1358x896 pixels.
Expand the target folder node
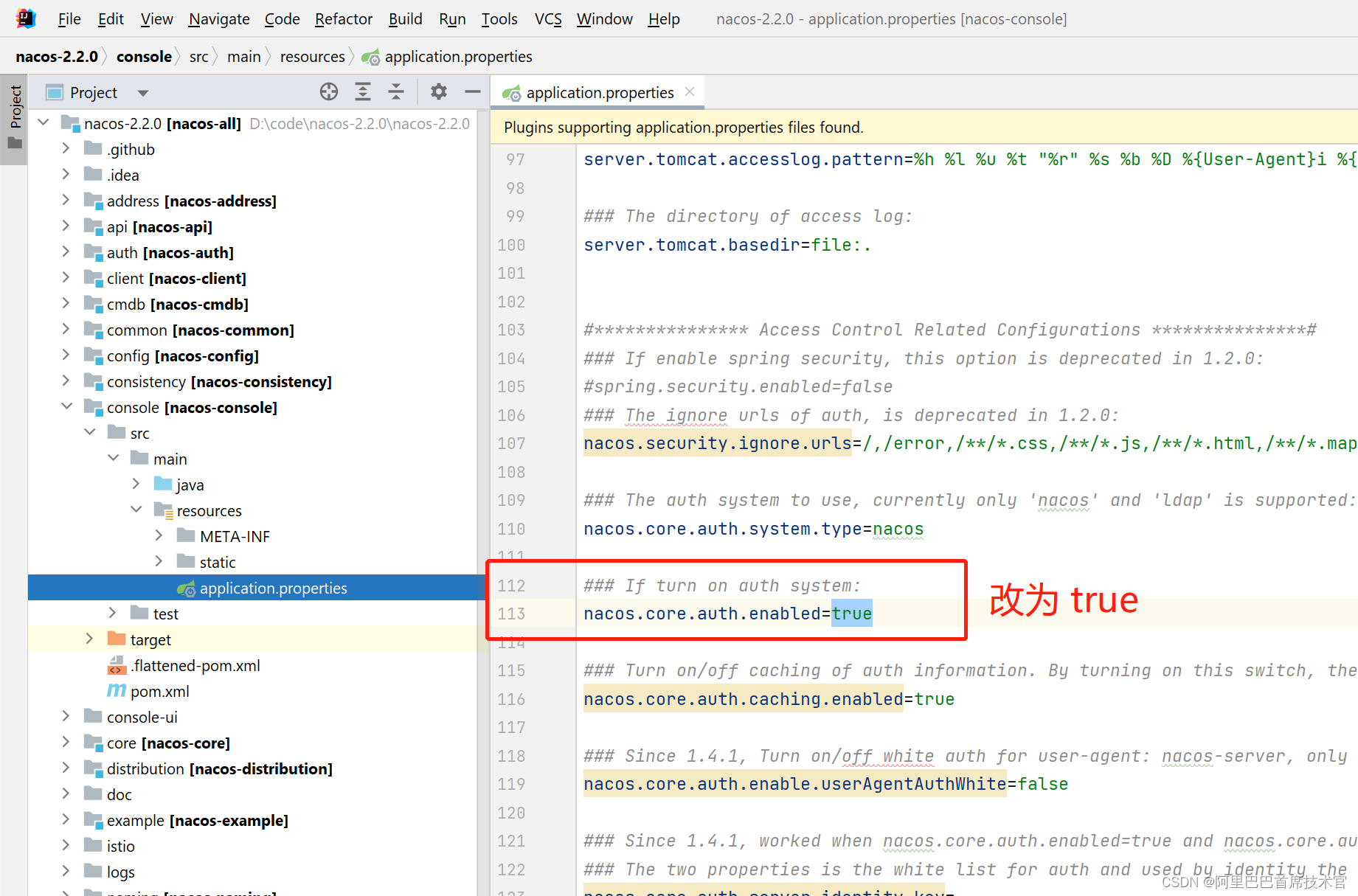89,639
